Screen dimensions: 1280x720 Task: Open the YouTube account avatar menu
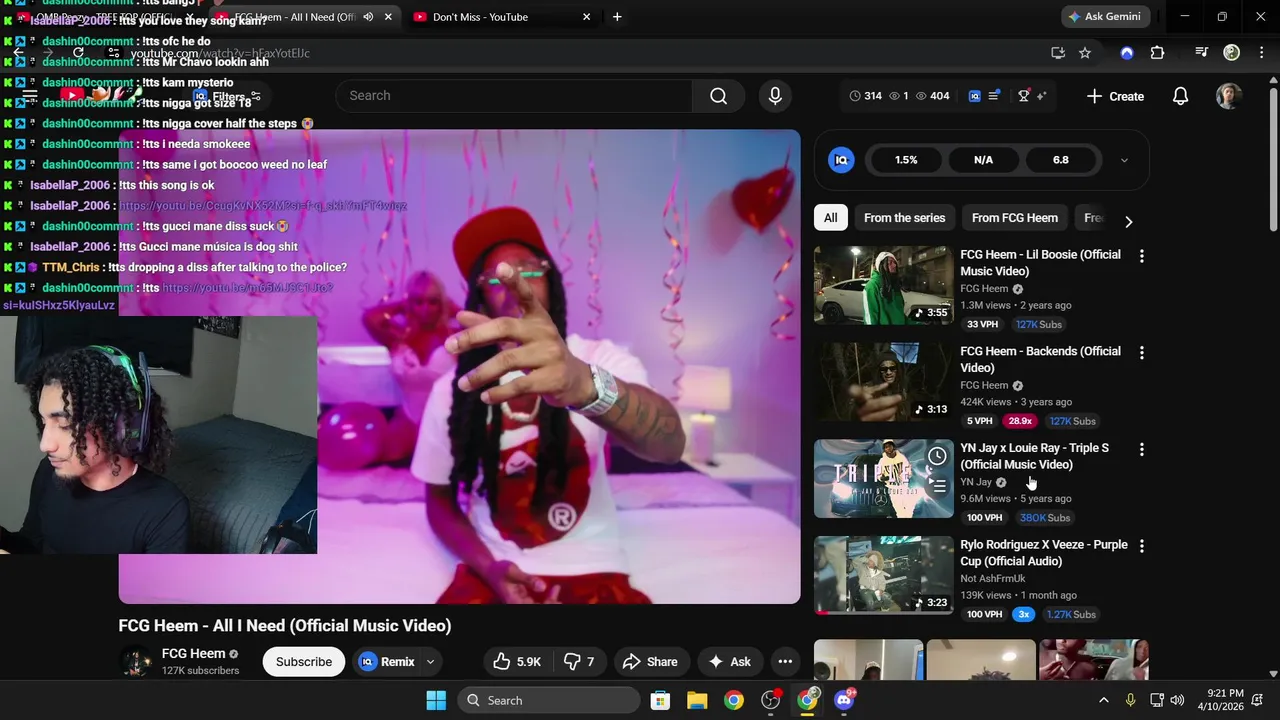1229,96
